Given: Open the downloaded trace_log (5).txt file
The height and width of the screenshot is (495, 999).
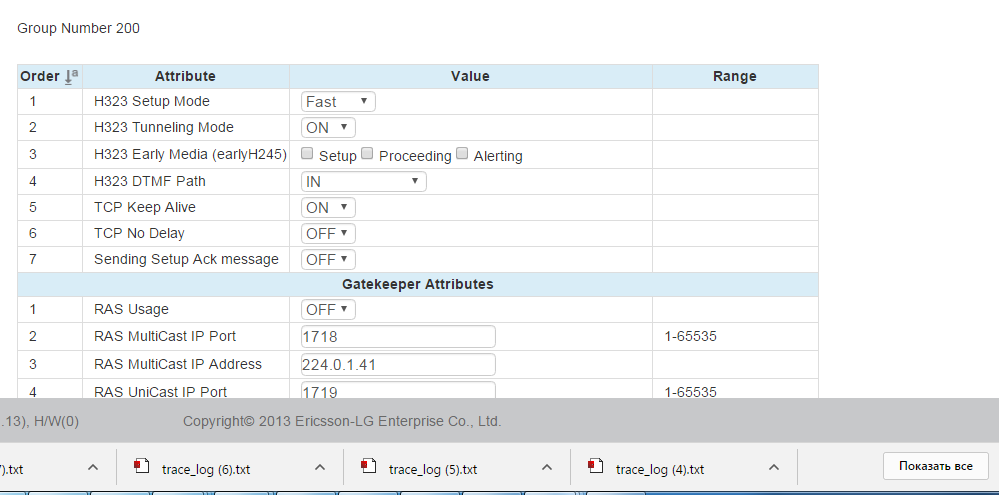Looking at the screenshot, I should [x=432, y=468].
